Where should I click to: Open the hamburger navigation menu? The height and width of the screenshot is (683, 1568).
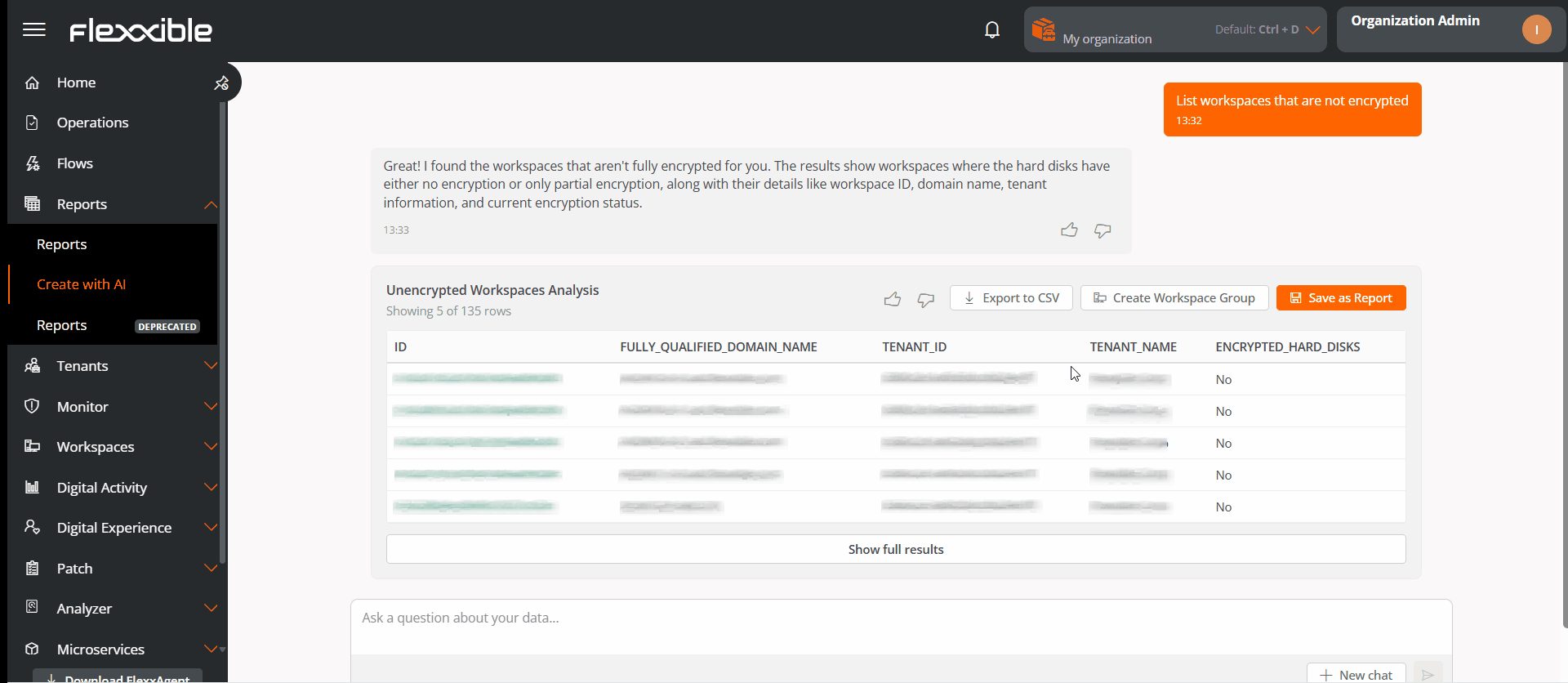(34, 30)
